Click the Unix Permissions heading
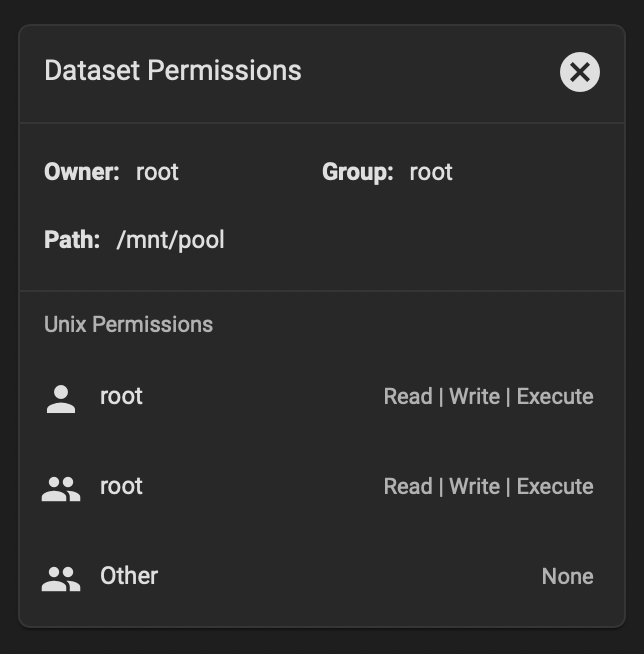Image resolution: width=644 pixels, height=654 pixels. (128, 324)
